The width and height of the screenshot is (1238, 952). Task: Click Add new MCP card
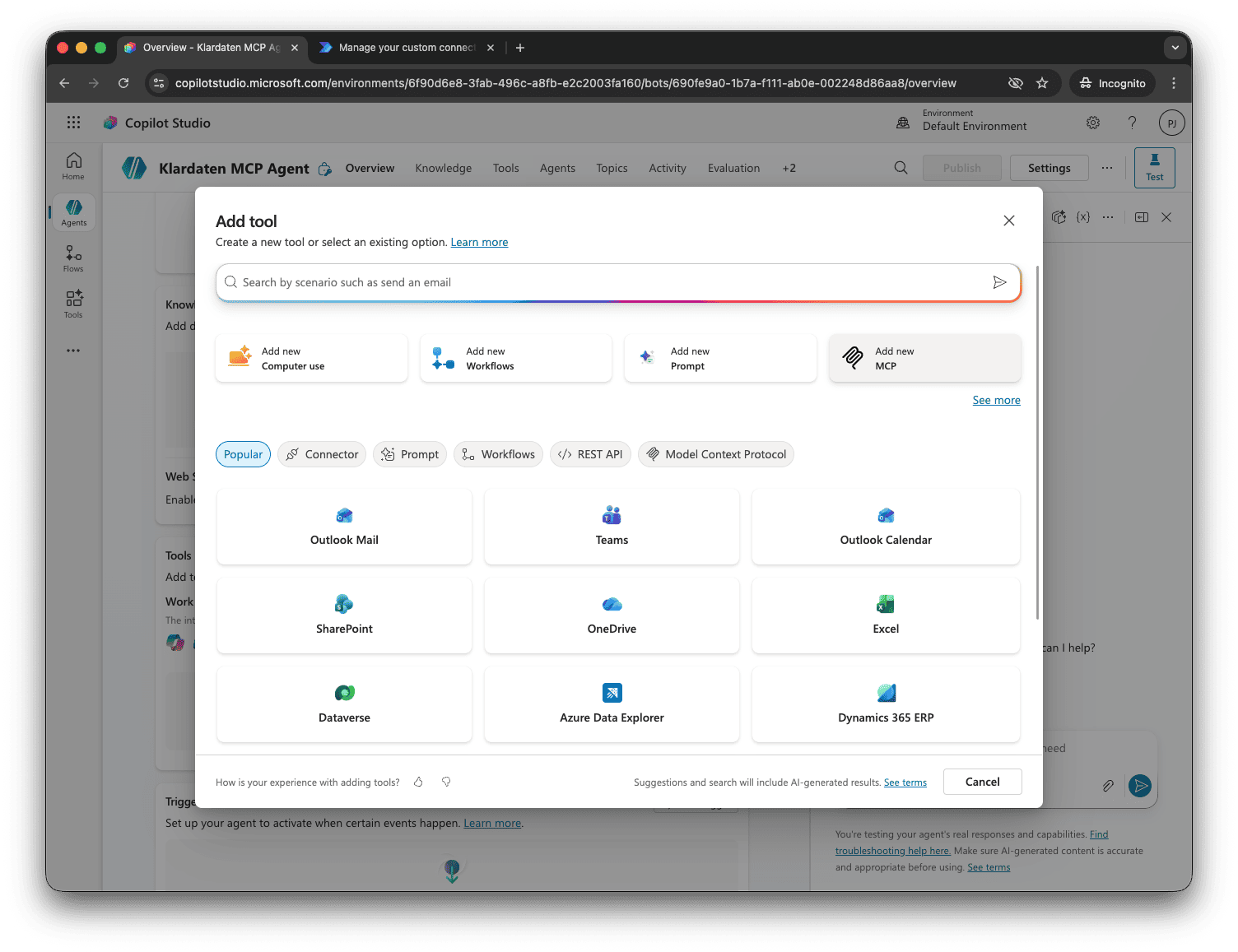tap(925, 358)
